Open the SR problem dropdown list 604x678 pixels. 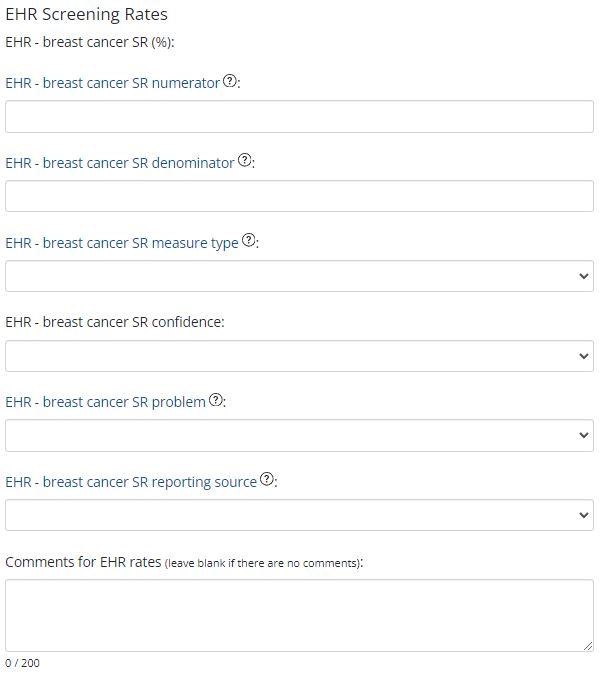[x=299, y=435]
